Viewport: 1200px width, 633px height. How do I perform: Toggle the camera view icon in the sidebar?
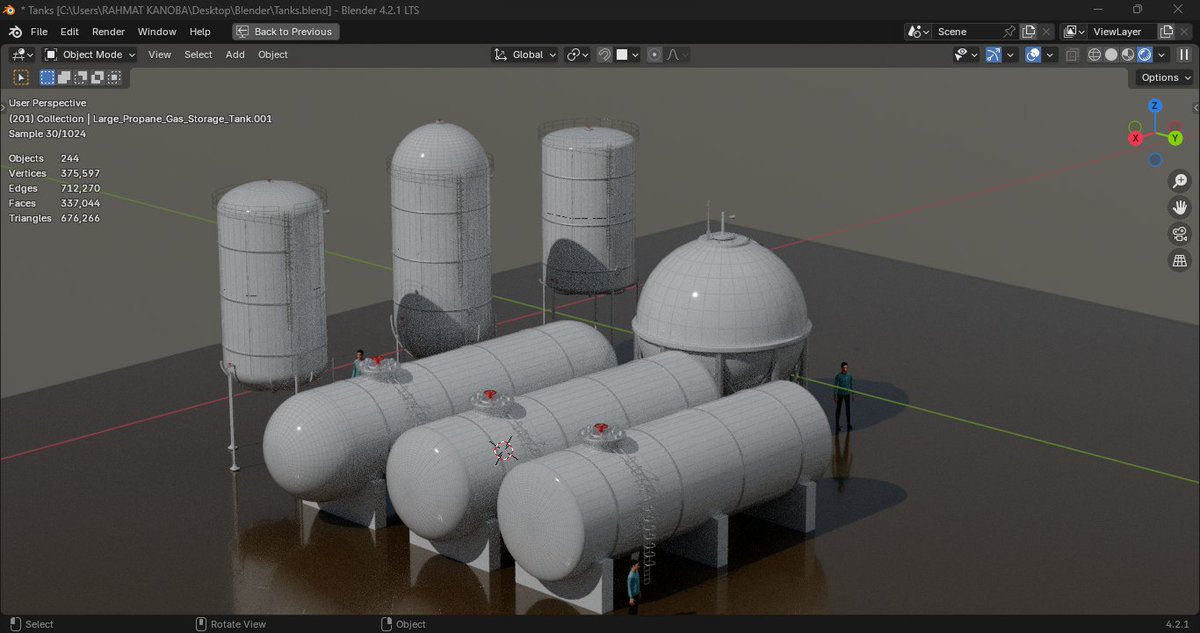pyautogui.click(x=1179, y=233)
